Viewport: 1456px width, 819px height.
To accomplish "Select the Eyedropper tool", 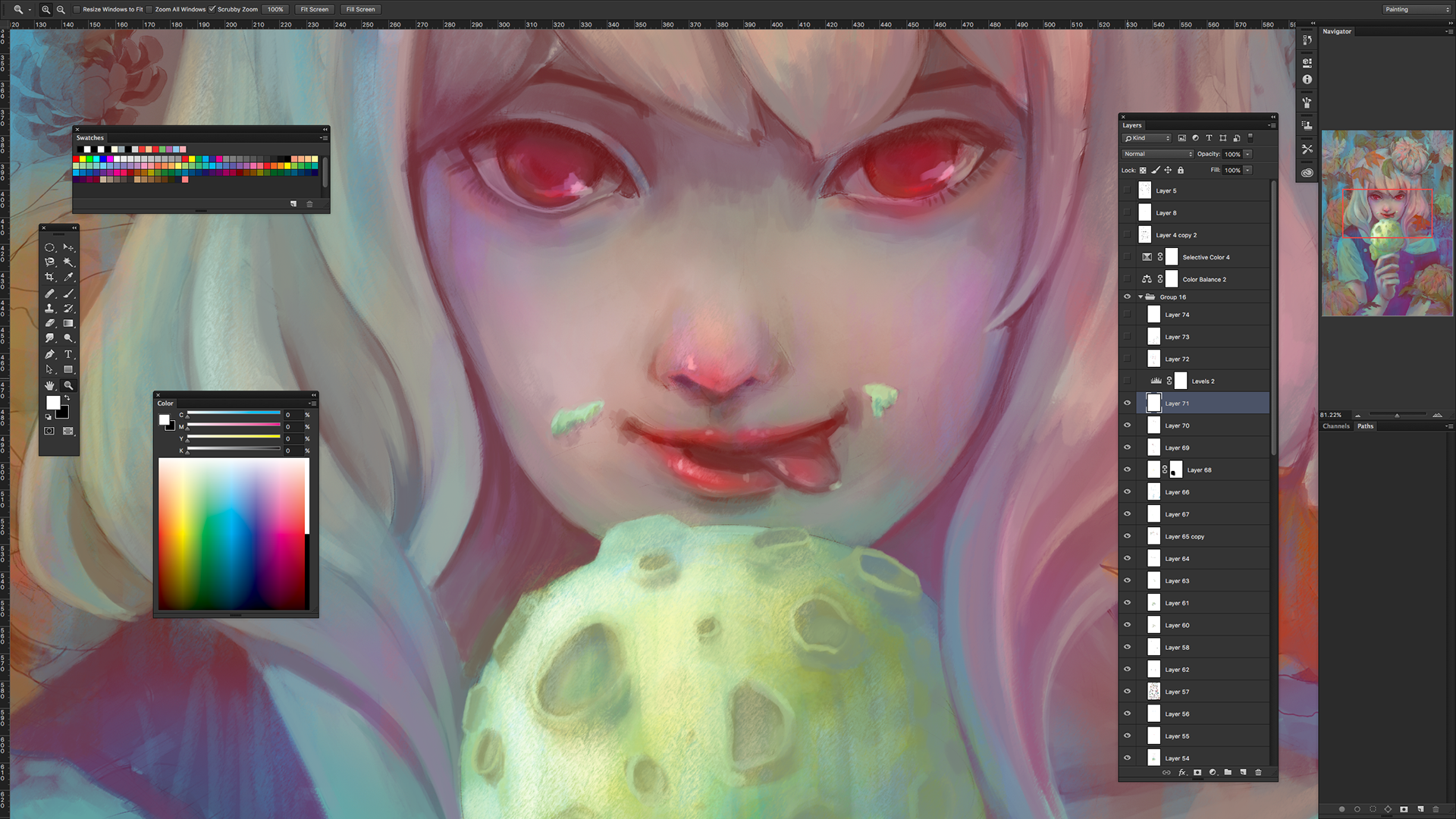I will 68,278.
